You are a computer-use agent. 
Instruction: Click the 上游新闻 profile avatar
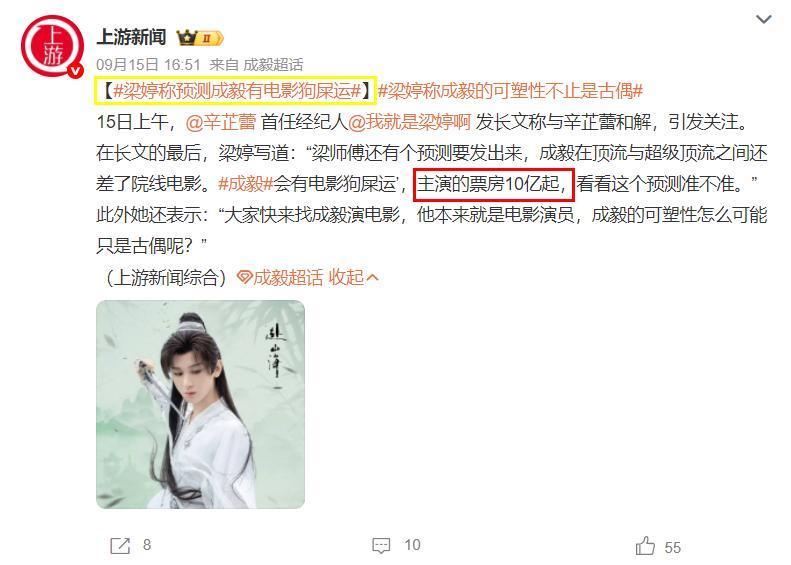[52, 46]
